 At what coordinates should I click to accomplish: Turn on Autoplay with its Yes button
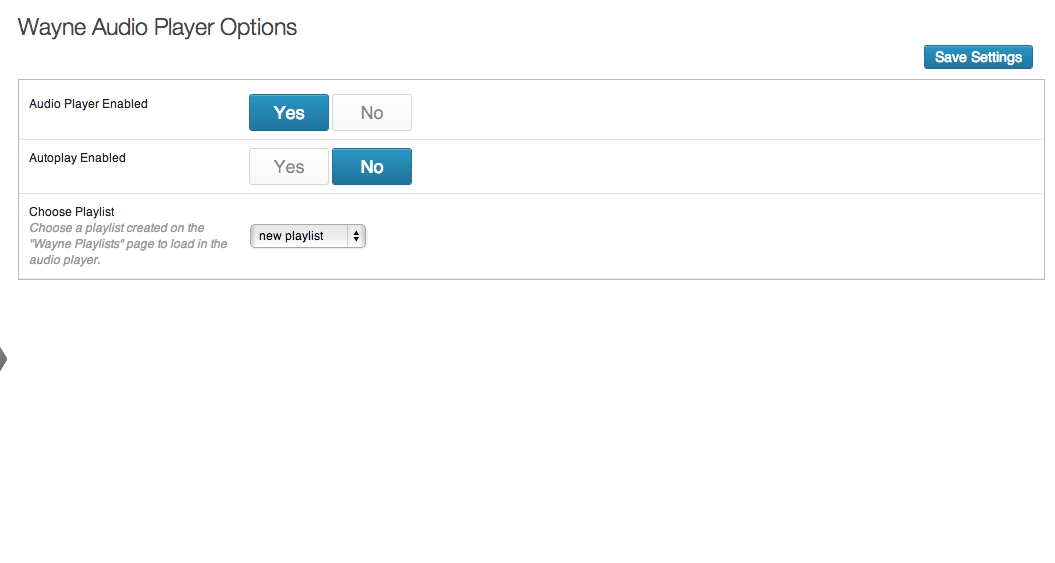289,166
